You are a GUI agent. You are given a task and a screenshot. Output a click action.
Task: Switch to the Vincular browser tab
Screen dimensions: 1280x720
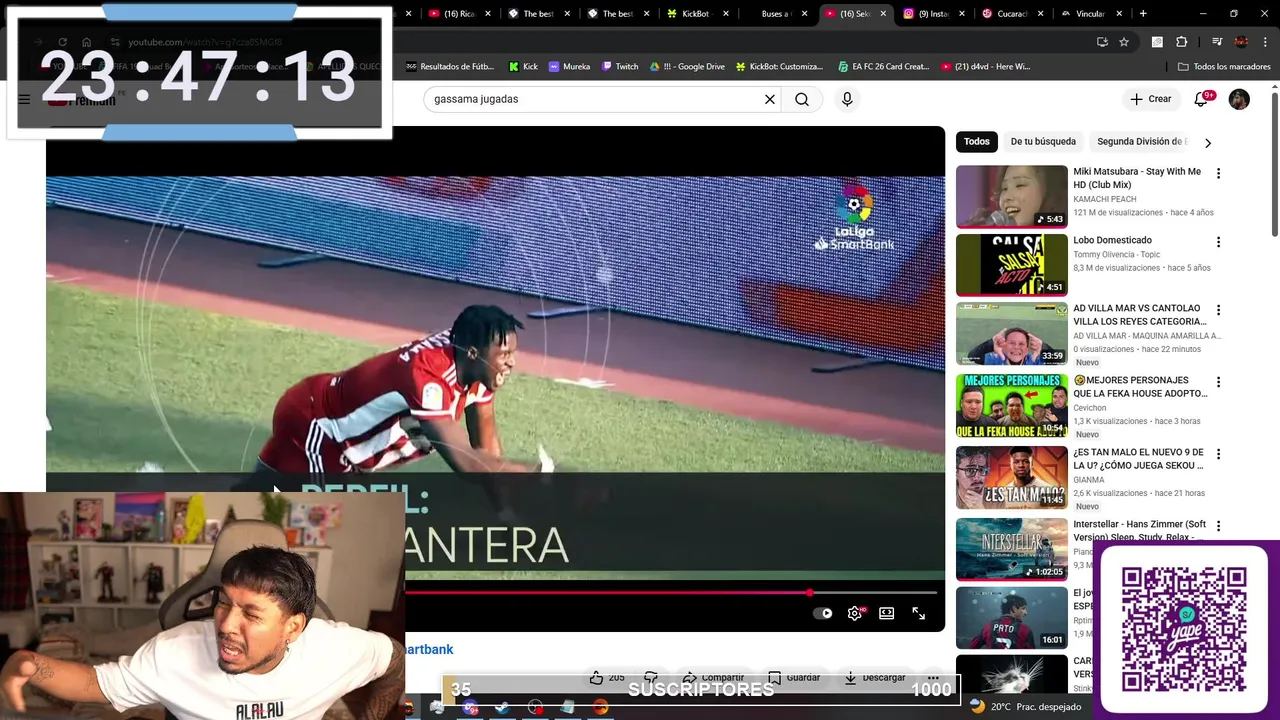[1091, 14]
